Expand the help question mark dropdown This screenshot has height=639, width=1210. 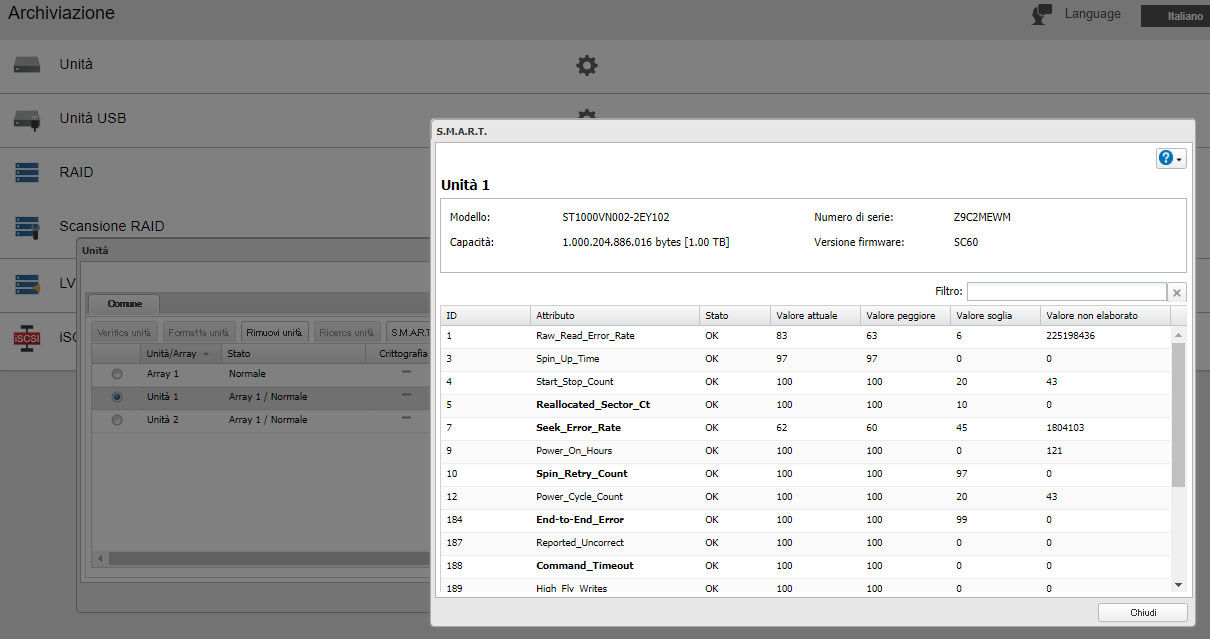[1170, 159]
